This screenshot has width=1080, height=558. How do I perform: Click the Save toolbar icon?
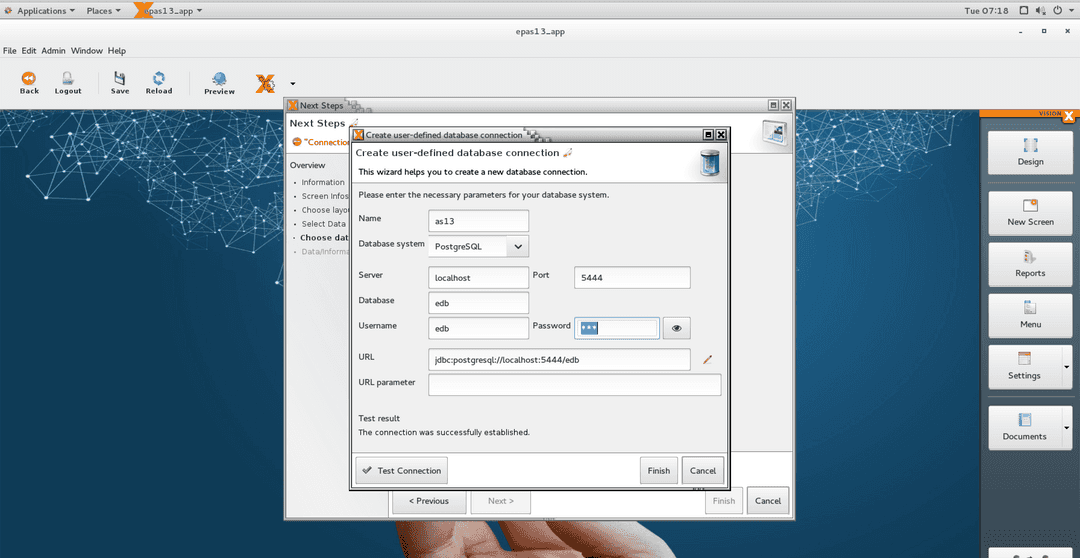click(x=120, y=82)
